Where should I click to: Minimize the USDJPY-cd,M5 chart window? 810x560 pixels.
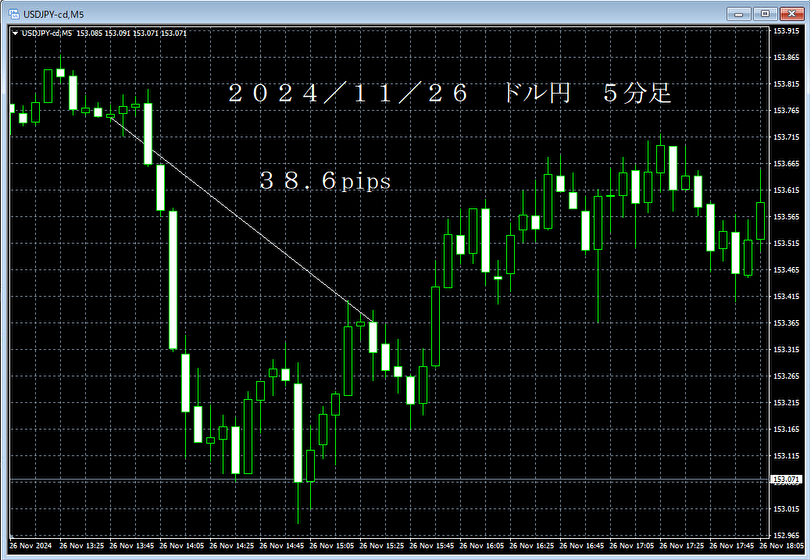tap(739, 14)
